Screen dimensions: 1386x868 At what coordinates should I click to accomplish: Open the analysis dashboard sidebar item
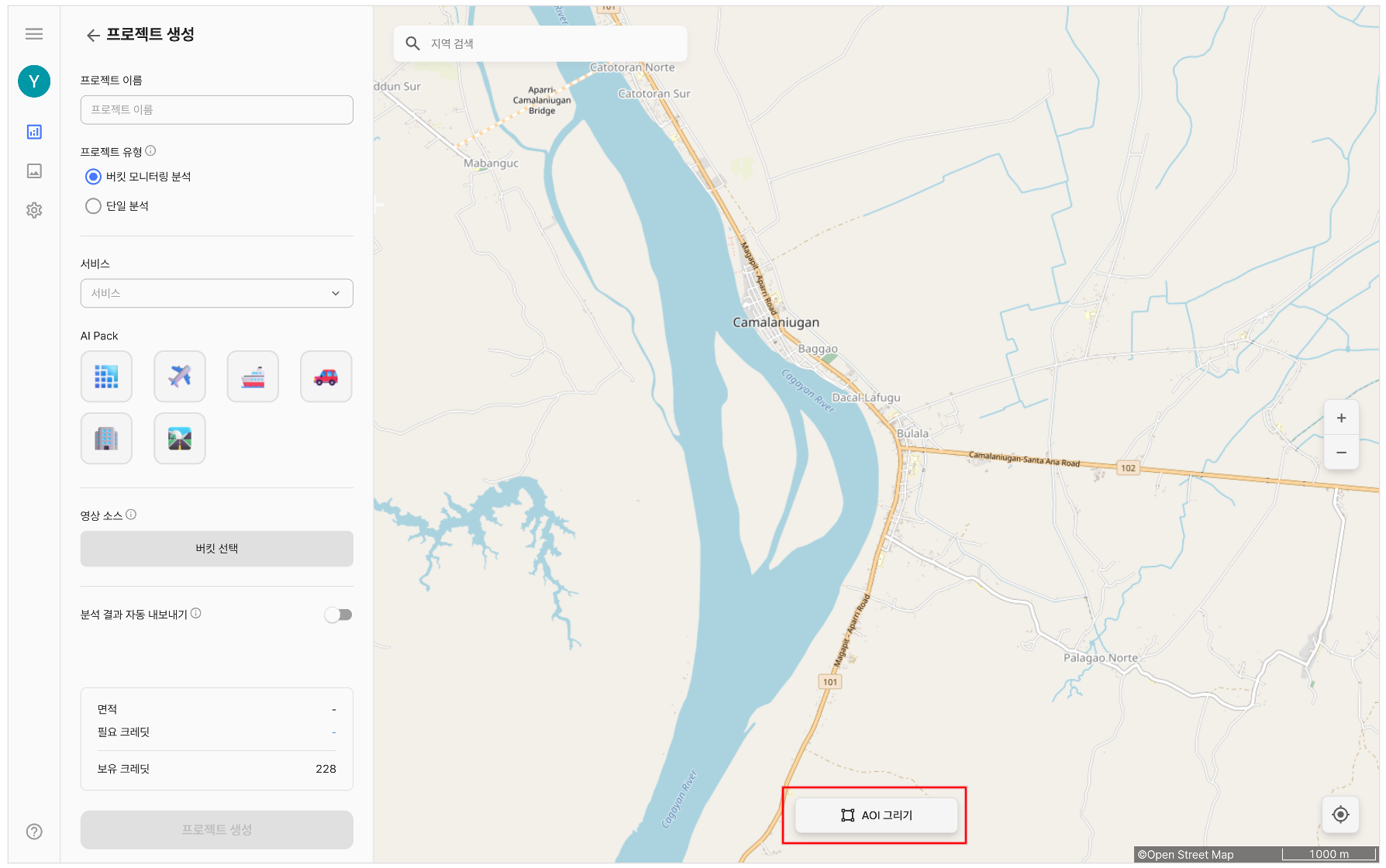tap(34, 132)
